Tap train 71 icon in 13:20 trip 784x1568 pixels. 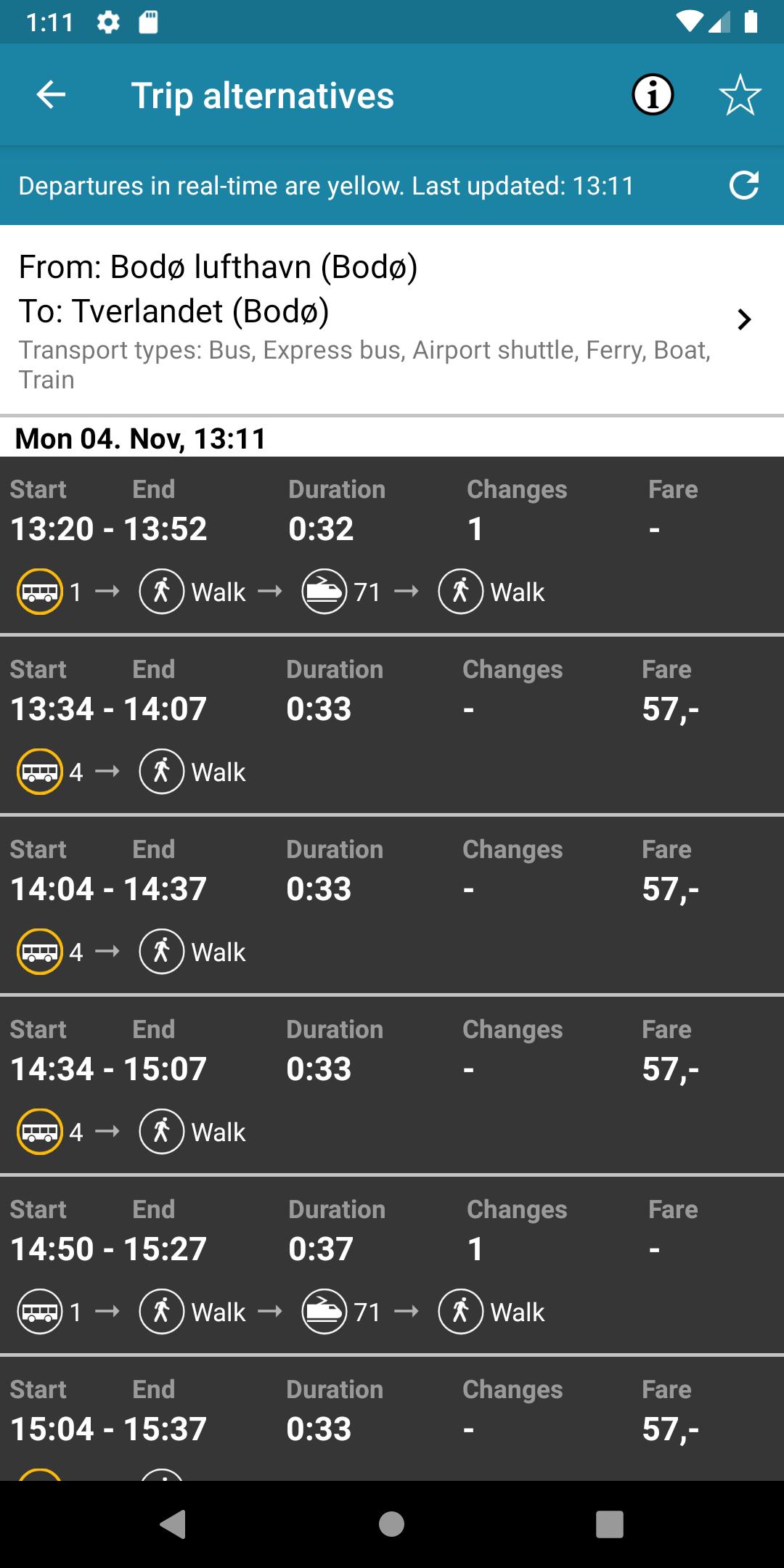click(324, 592)
